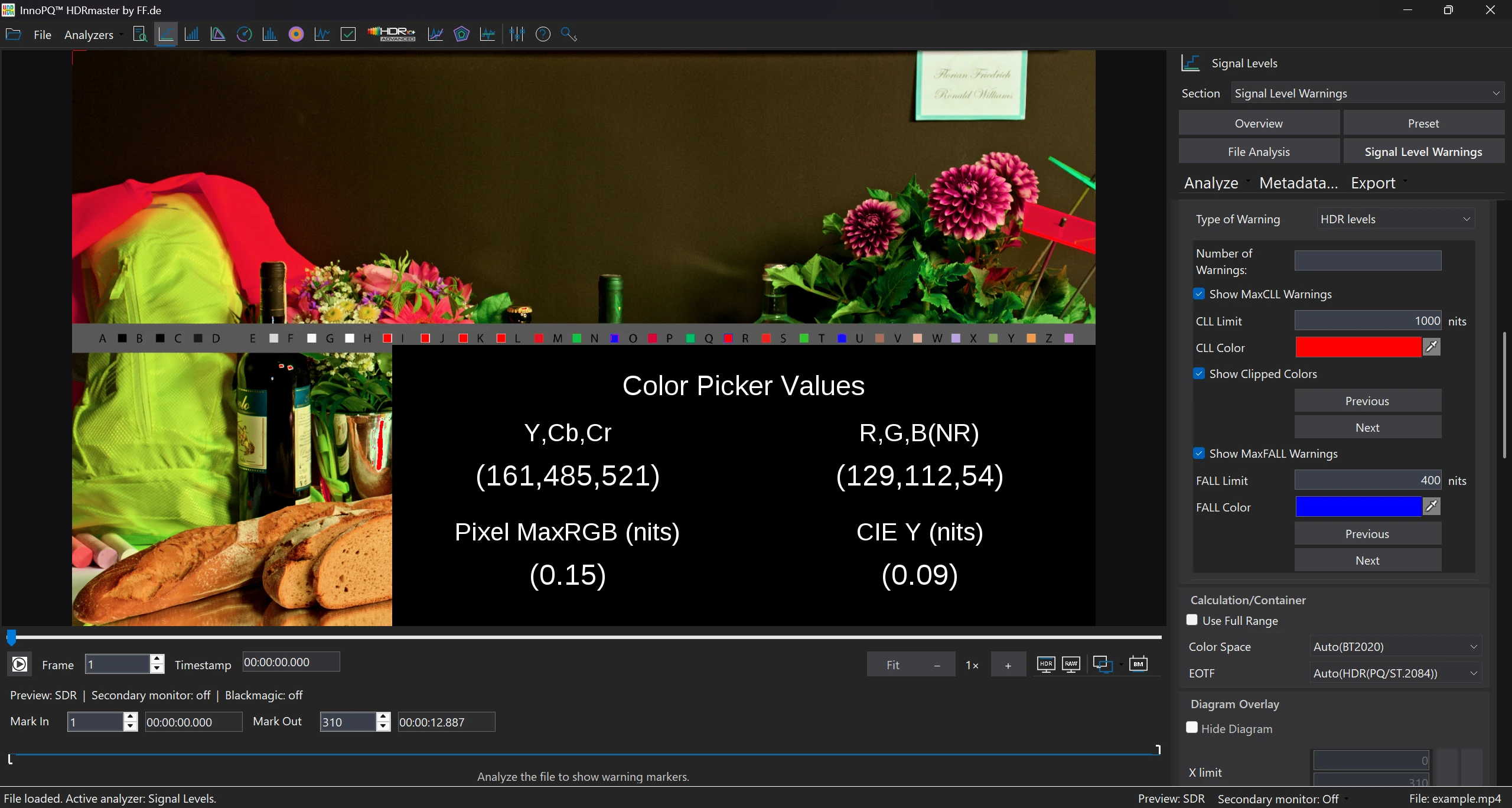The image size is (1512, 808).
Task: Click the blue FALL Color swatch
Action: coord(1358,507)
